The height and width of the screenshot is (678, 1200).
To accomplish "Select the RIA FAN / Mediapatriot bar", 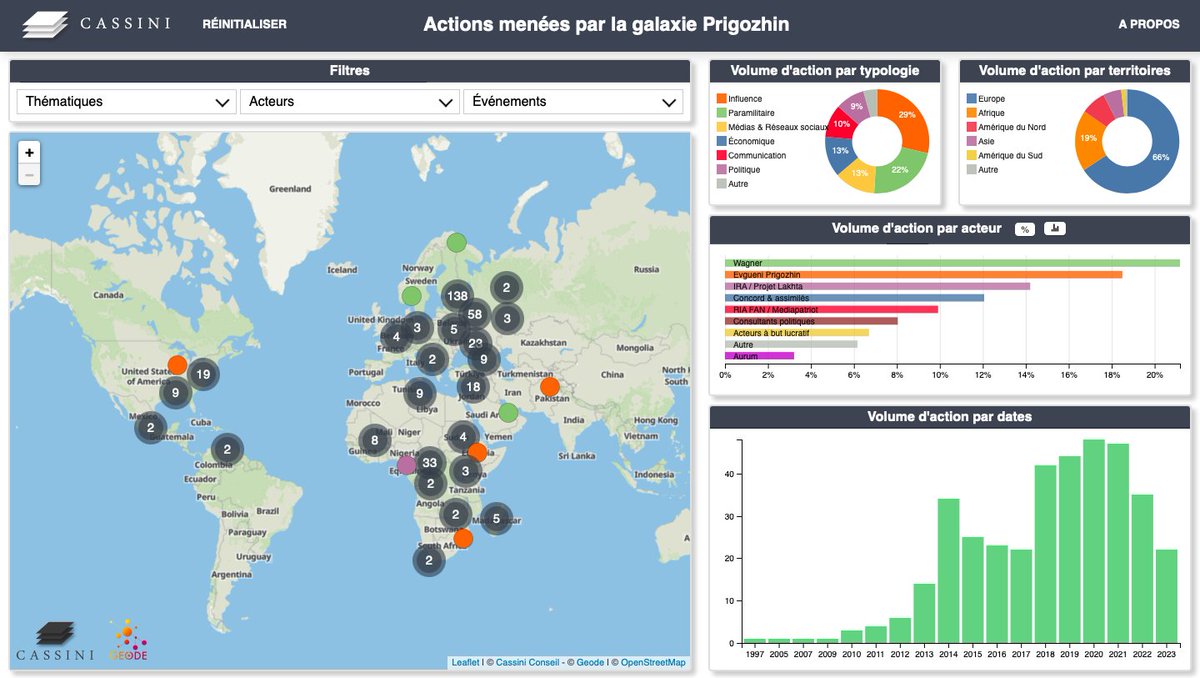I will [x=831, y=309].
